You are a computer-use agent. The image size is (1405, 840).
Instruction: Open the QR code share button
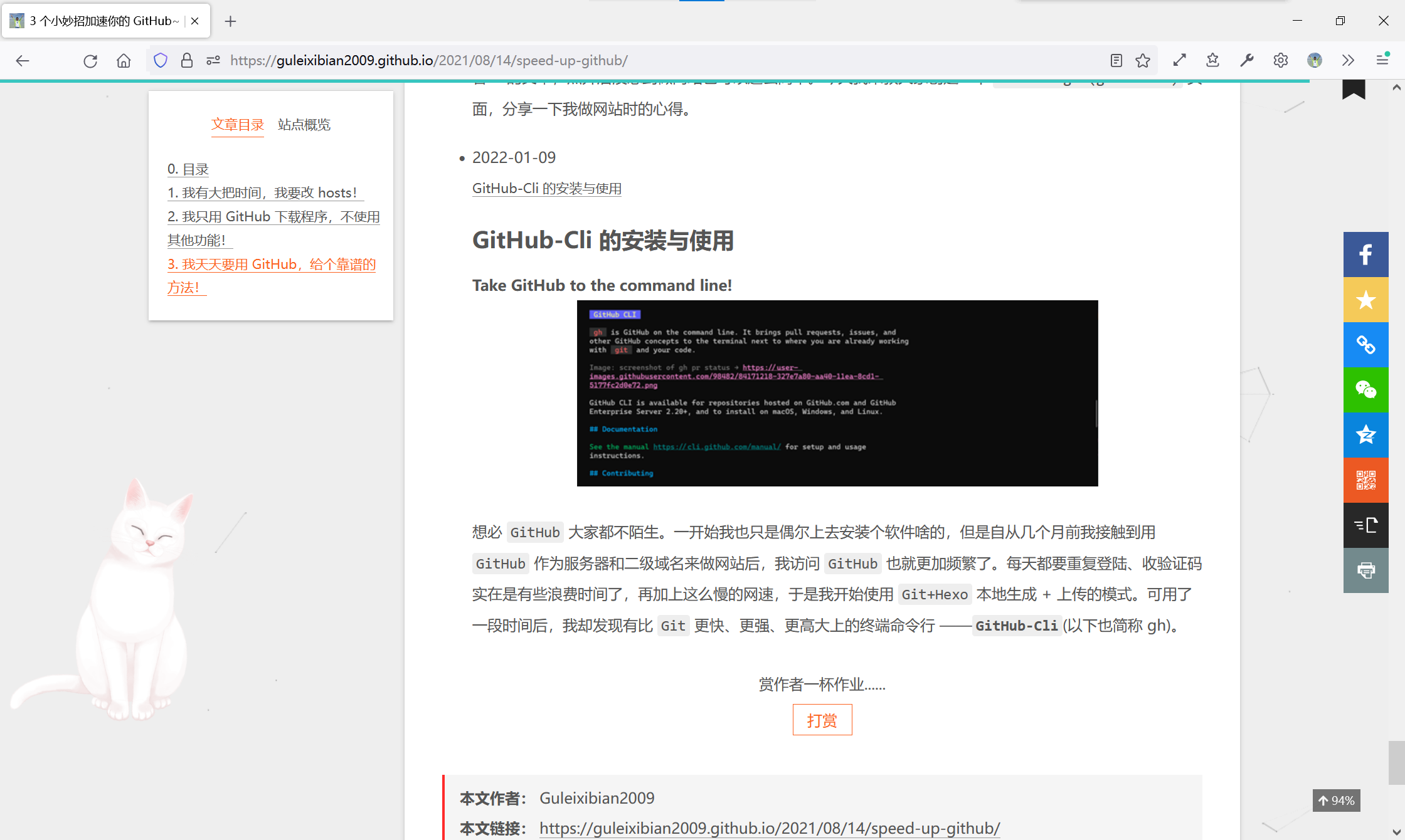click(1365, 480)
